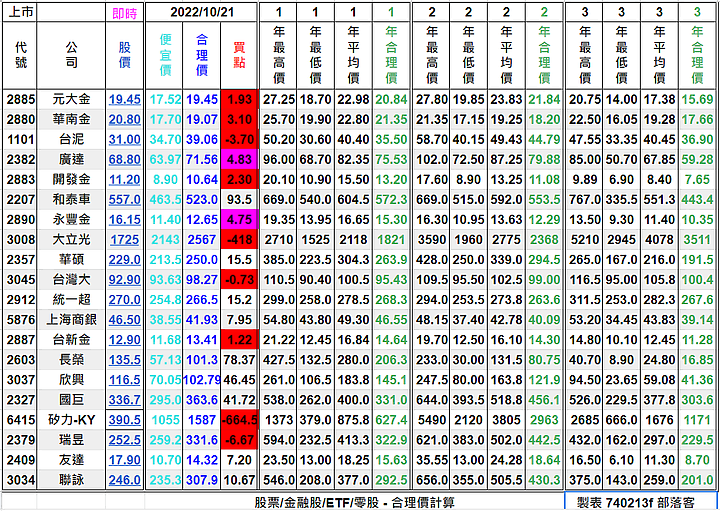Select buy point 93.5 for 和泰車

click(239, 200)
